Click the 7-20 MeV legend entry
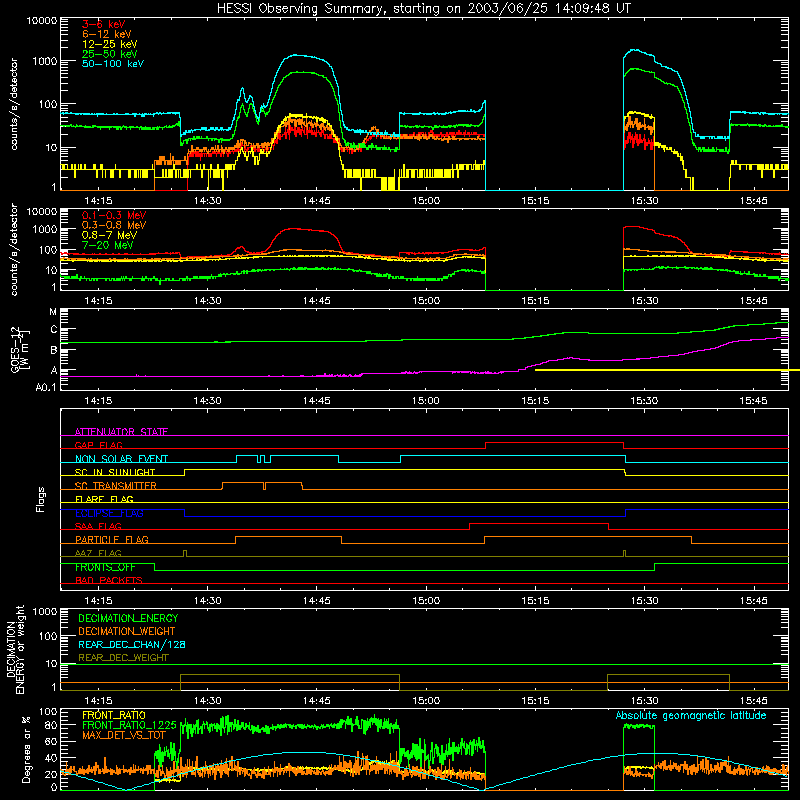This screenshot has height=800, width=800. point(108,245)
